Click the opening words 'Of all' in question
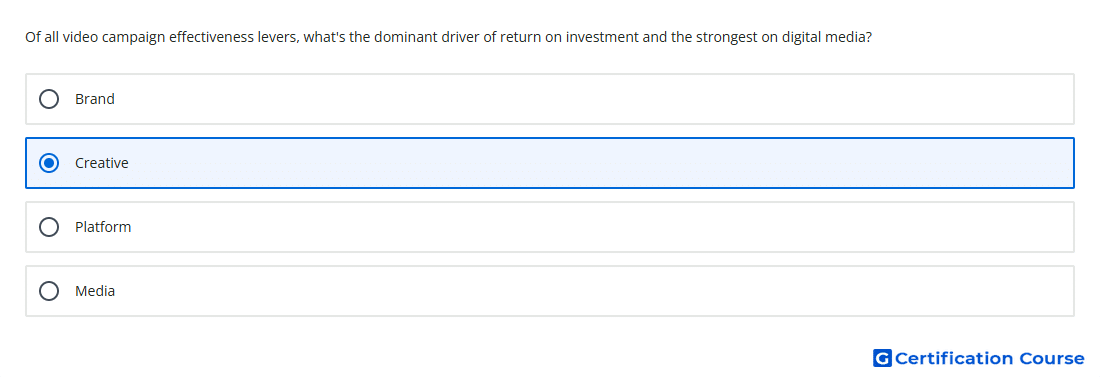The height and width of the screenshot is (377, 1100). click(42, 37)
